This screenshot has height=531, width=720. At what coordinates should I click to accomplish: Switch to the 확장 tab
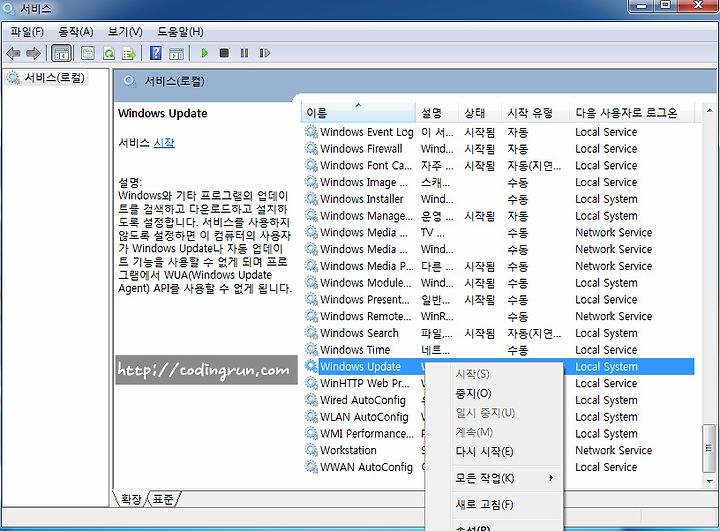coord(131,499)
